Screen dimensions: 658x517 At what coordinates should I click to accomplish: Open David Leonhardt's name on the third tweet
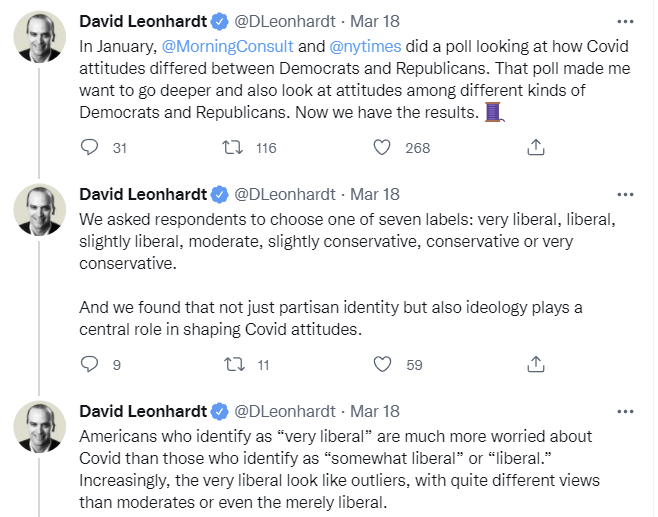coord(142,411)
